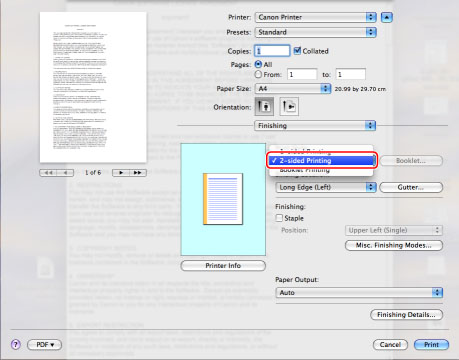Select landscape orientation icon
This screenshot has height=360, width=459.
(x=289, y=107)
